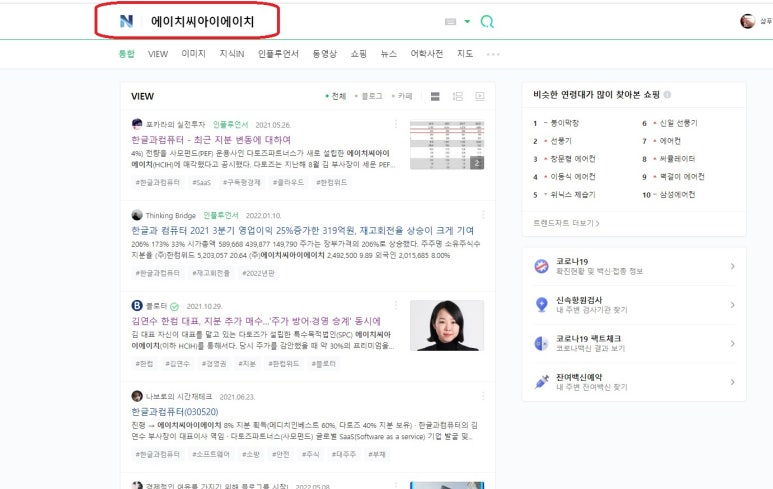Click the #소프트웨어 hashtag
Image resolution: width=773 pixels, height=489 pixels.
coord(211,454)
